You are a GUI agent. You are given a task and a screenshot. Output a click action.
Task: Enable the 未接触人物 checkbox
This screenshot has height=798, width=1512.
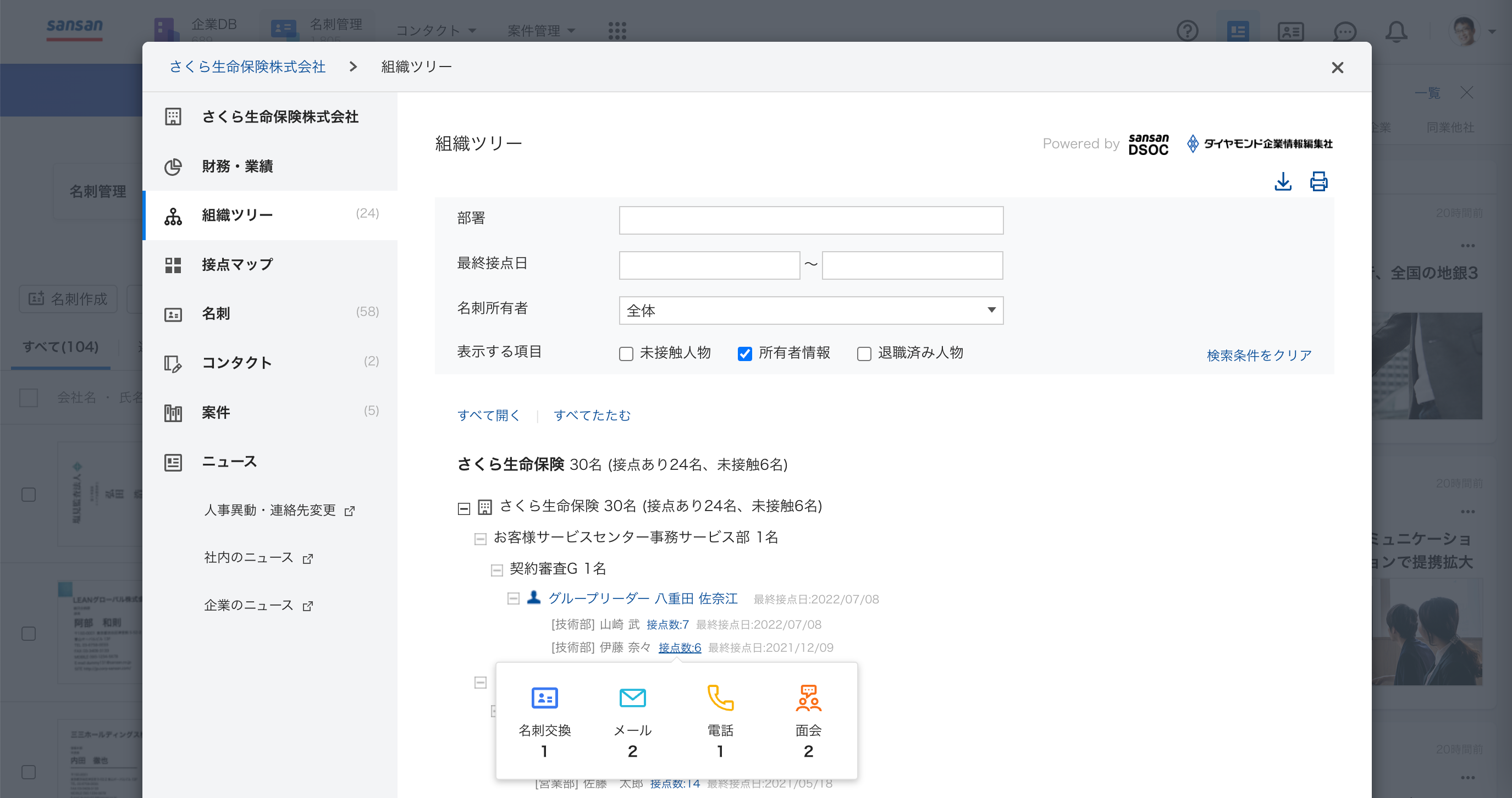point(625,353)
